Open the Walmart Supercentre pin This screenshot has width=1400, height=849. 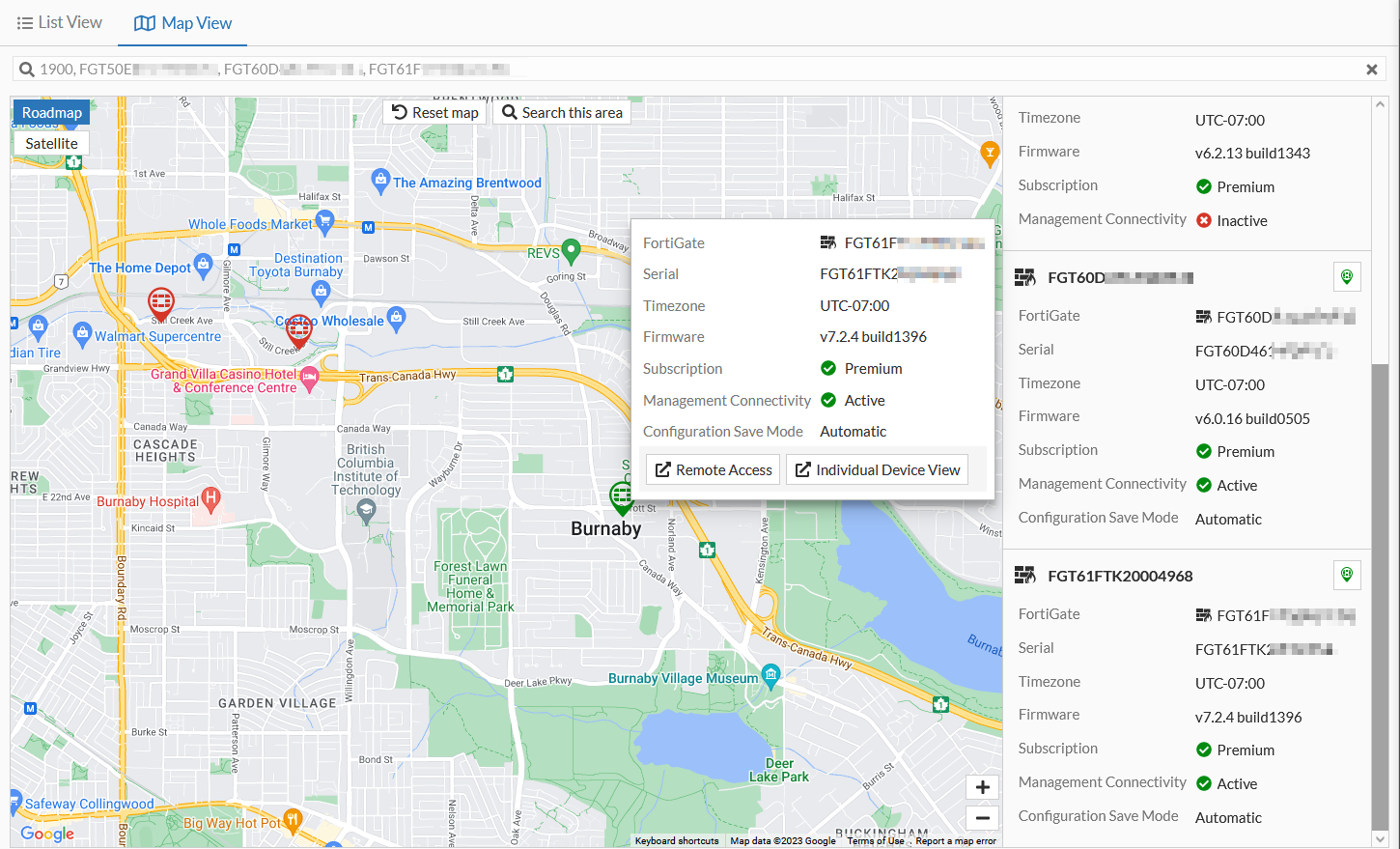[x=82, y=335]
